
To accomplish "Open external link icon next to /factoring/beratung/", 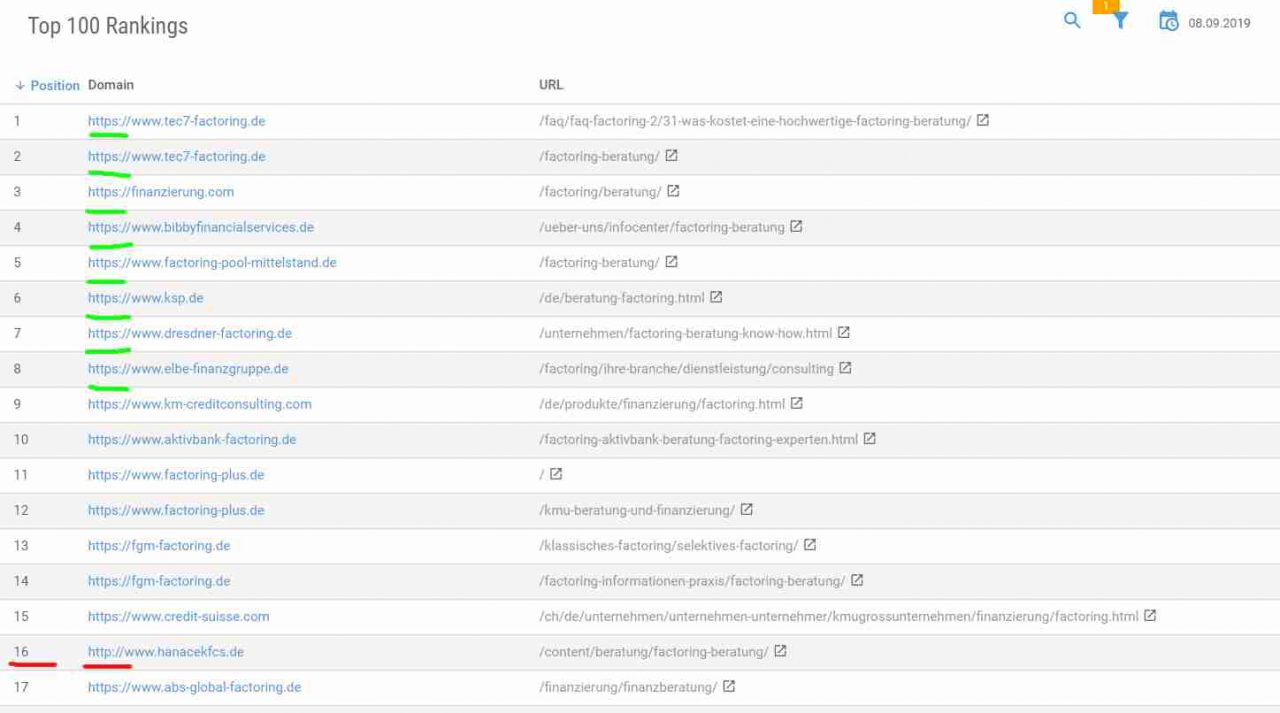I will coord(673,191).
